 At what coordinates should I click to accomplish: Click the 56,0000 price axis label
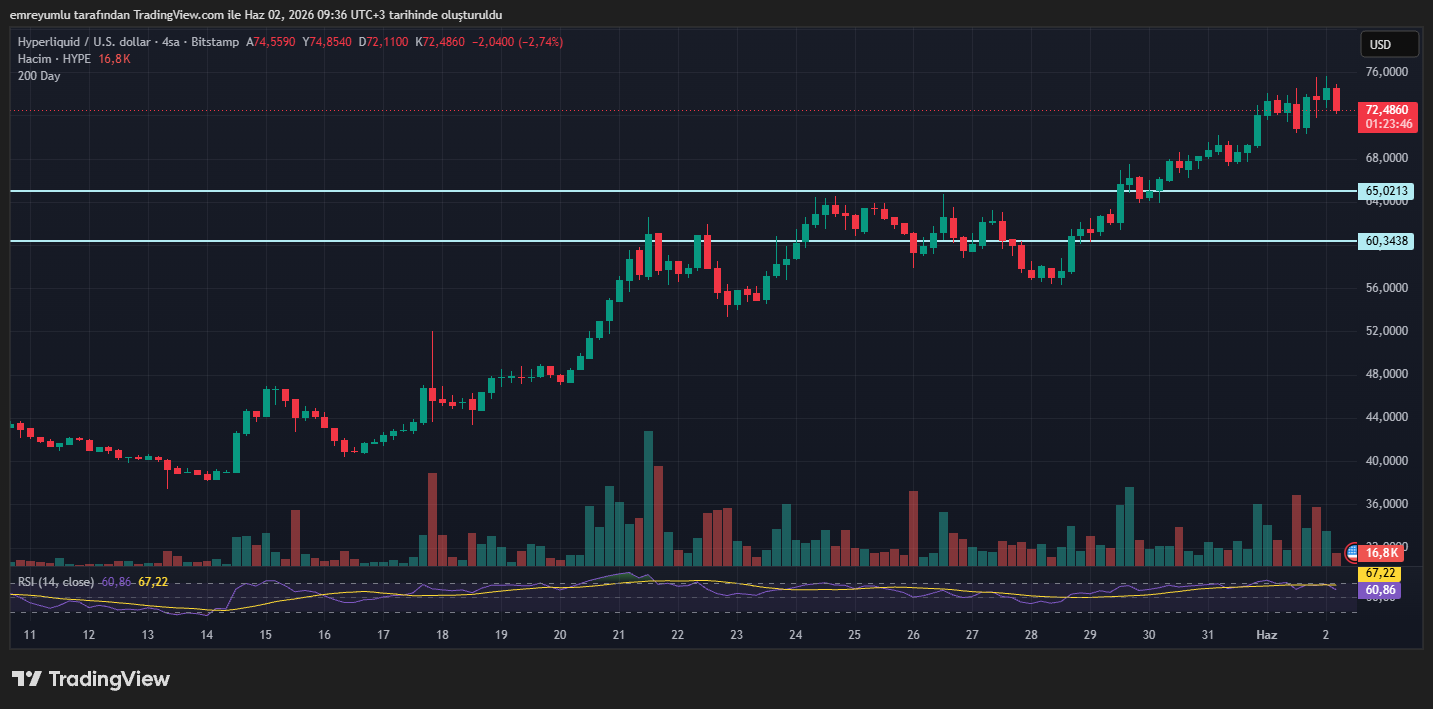(1386, 288)
